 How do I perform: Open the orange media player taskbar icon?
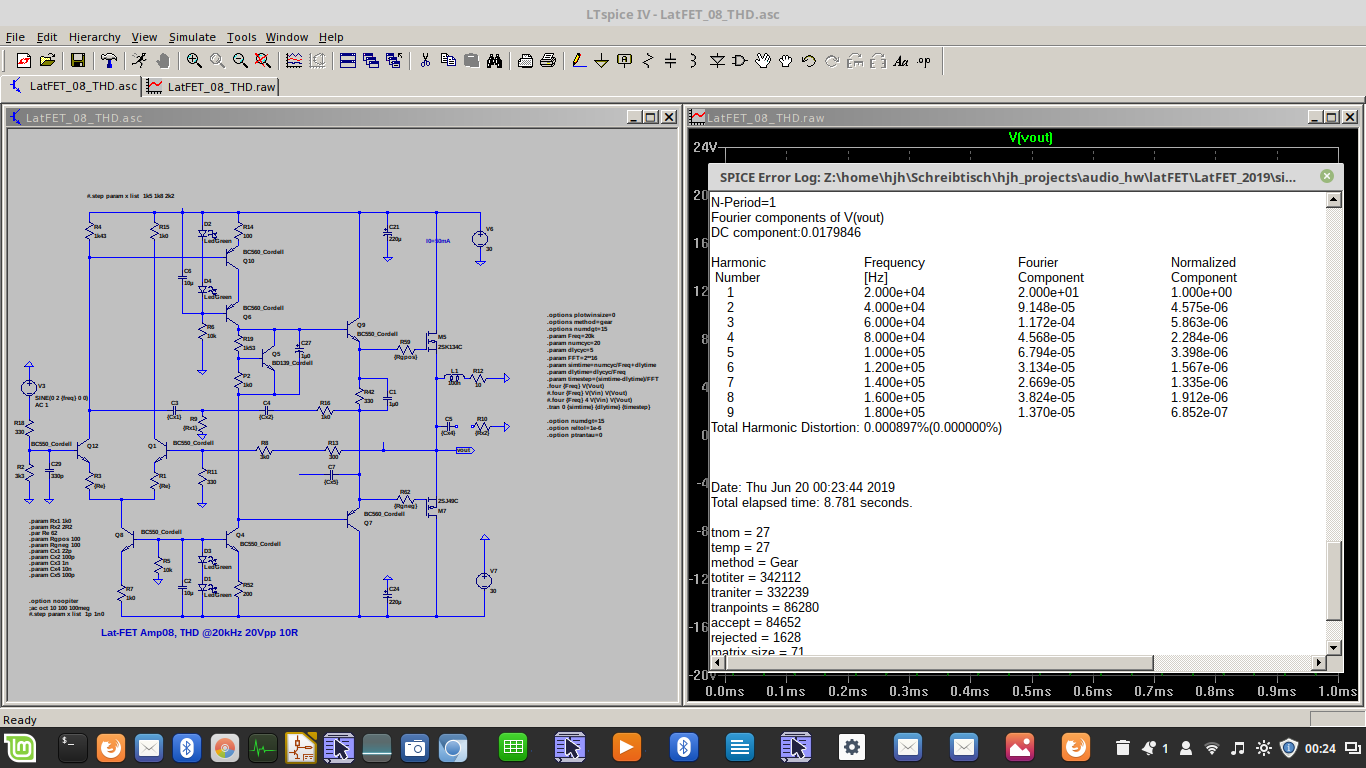[x=626, y=747]
